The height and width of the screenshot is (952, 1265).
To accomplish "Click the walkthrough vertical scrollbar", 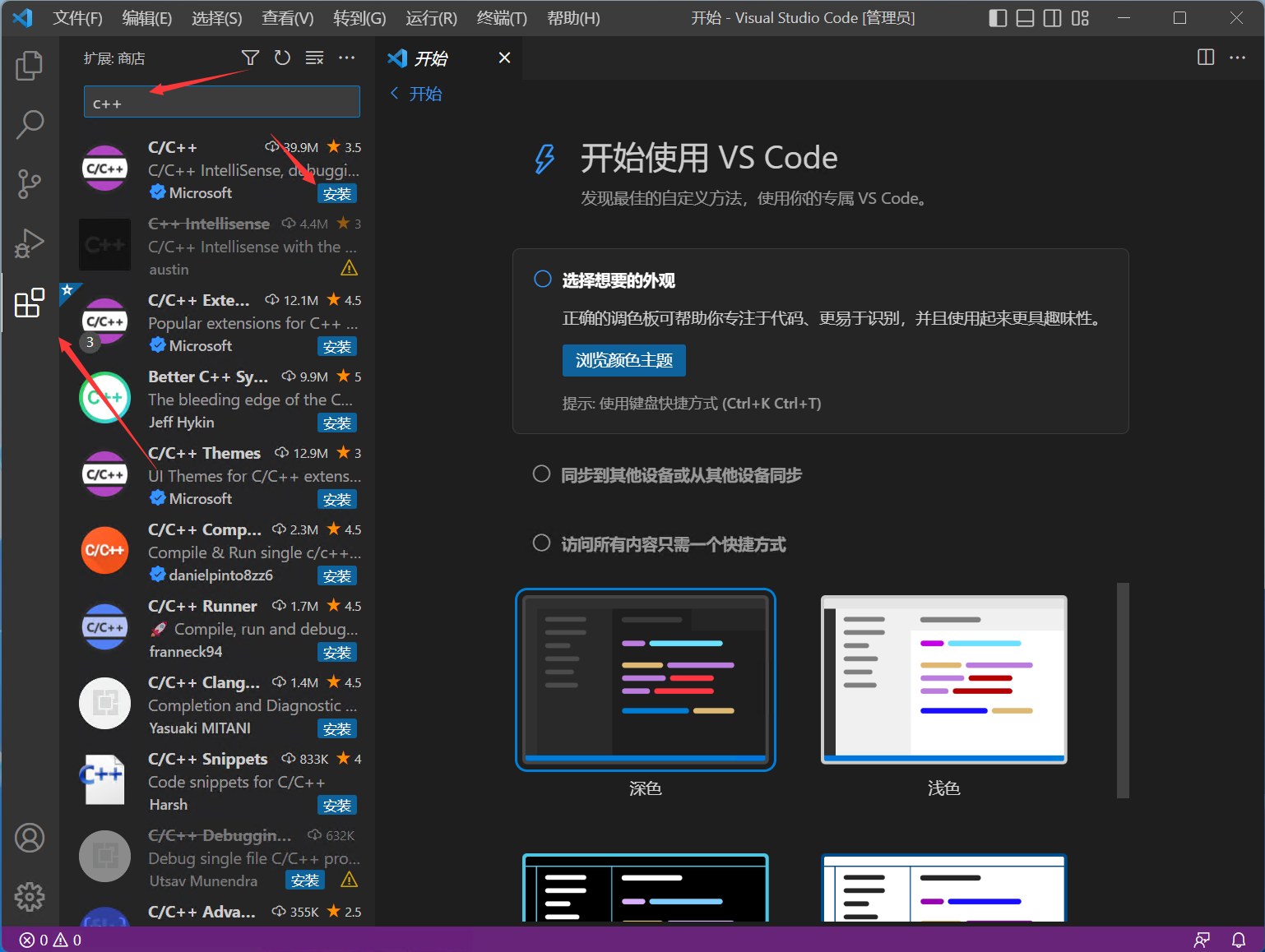I will point(1123,691).
